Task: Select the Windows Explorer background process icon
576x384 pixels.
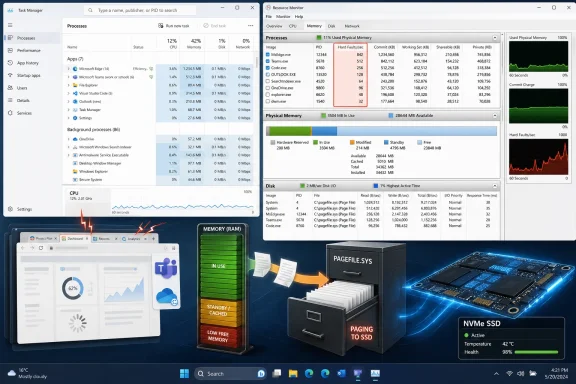Action: tap(75, 172)
